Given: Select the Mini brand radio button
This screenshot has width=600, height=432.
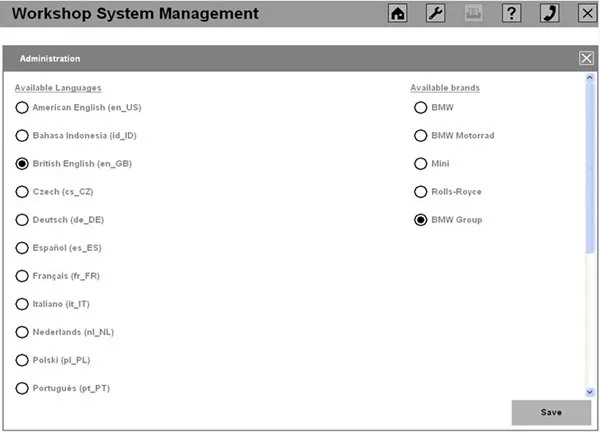Looking at the screenshot, I should click(x=421, y=163).
